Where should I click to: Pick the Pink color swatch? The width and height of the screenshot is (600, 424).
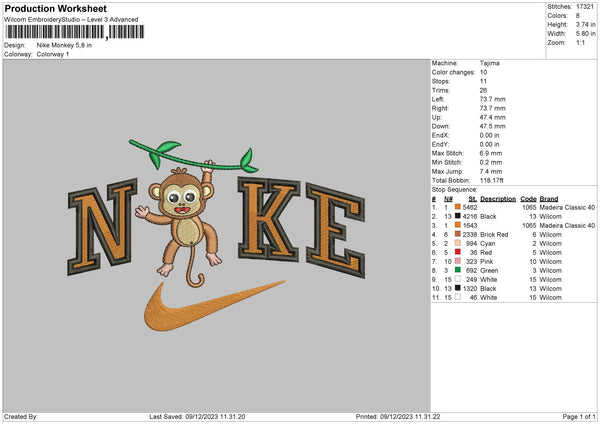click(458, 261)
